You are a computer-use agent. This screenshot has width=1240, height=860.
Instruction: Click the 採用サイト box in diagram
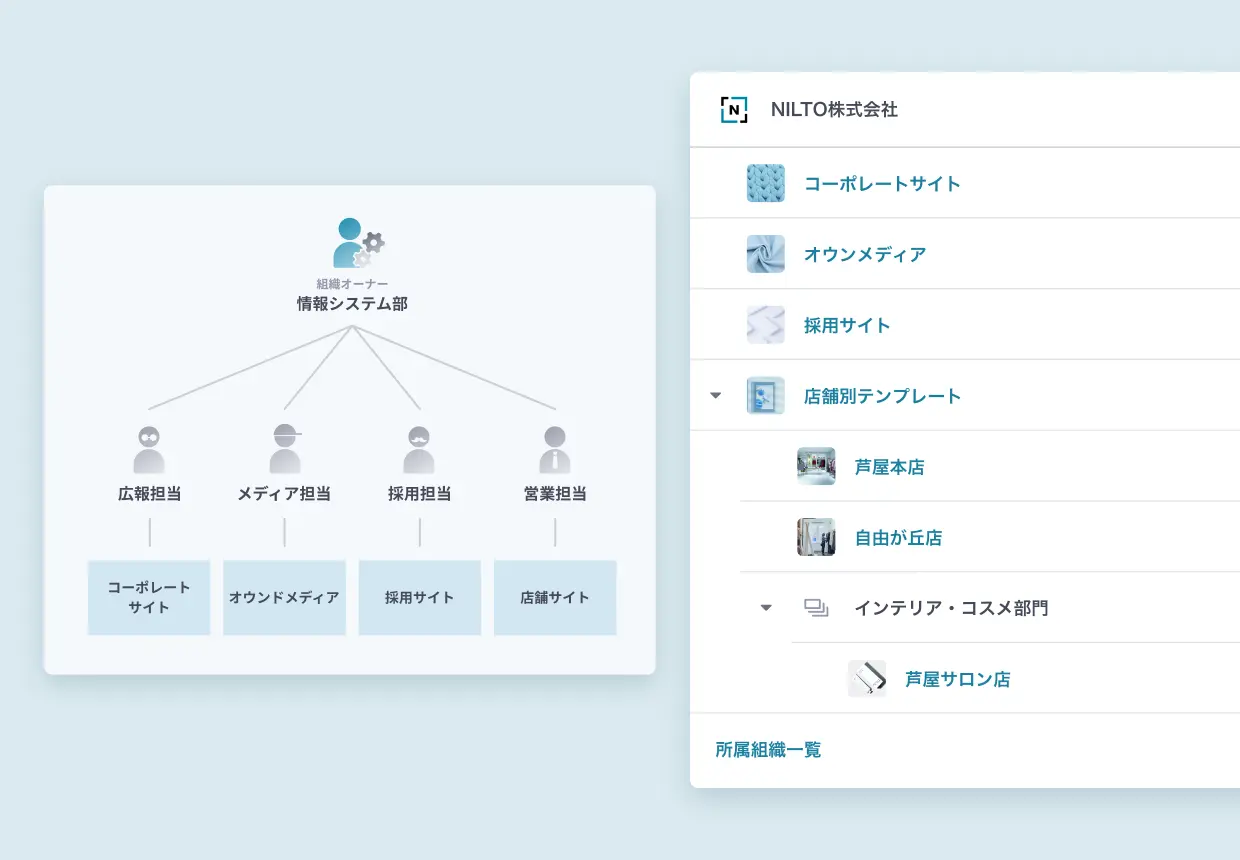pos(420,597)
